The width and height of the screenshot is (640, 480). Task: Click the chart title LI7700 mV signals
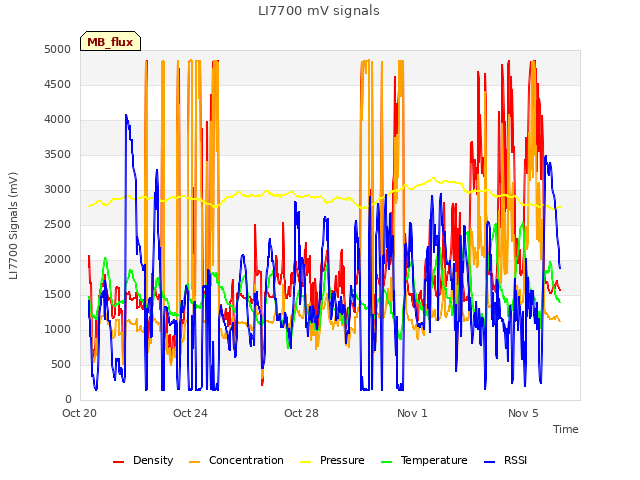(319, 11)
